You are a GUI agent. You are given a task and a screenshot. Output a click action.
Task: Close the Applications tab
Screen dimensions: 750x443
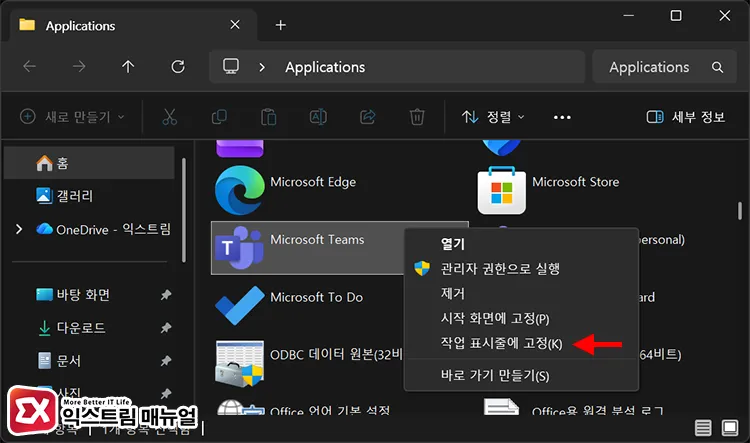coord(235,24)
